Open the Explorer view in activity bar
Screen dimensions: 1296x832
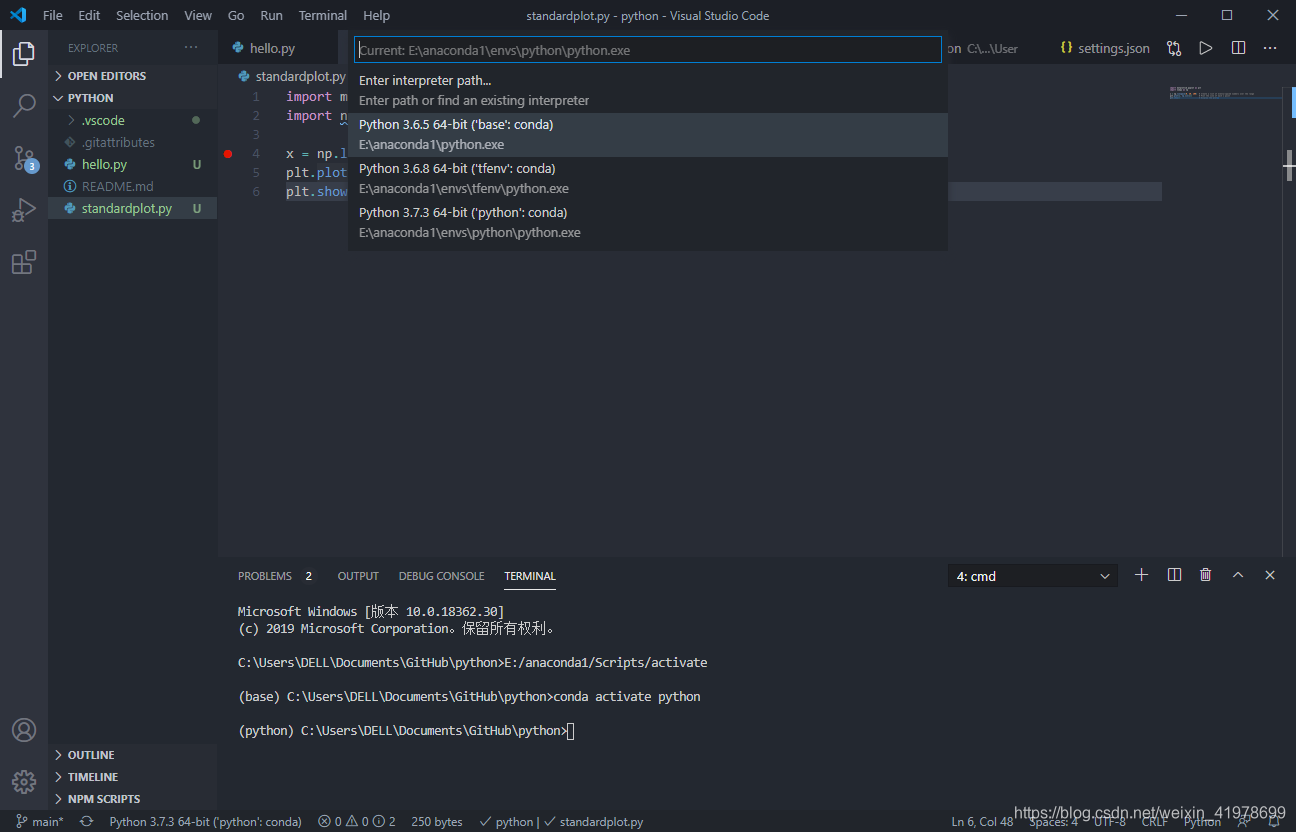(24, 54)
